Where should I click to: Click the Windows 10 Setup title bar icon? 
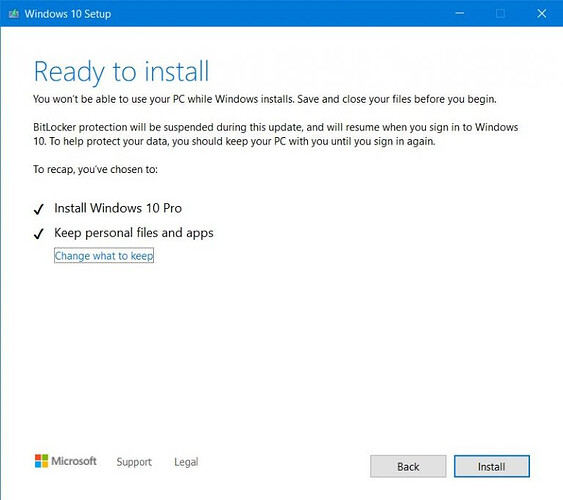14,14
